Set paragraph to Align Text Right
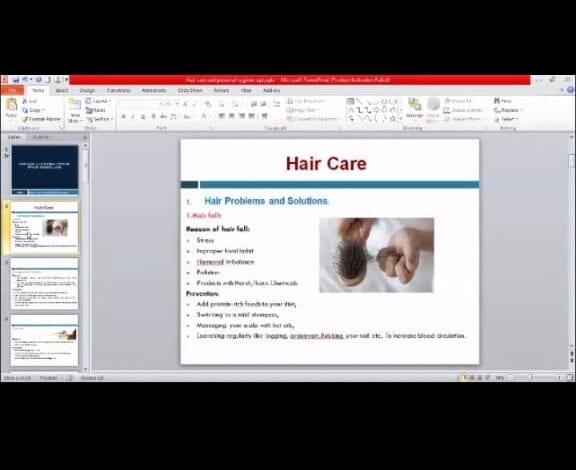 coord(242,116)
